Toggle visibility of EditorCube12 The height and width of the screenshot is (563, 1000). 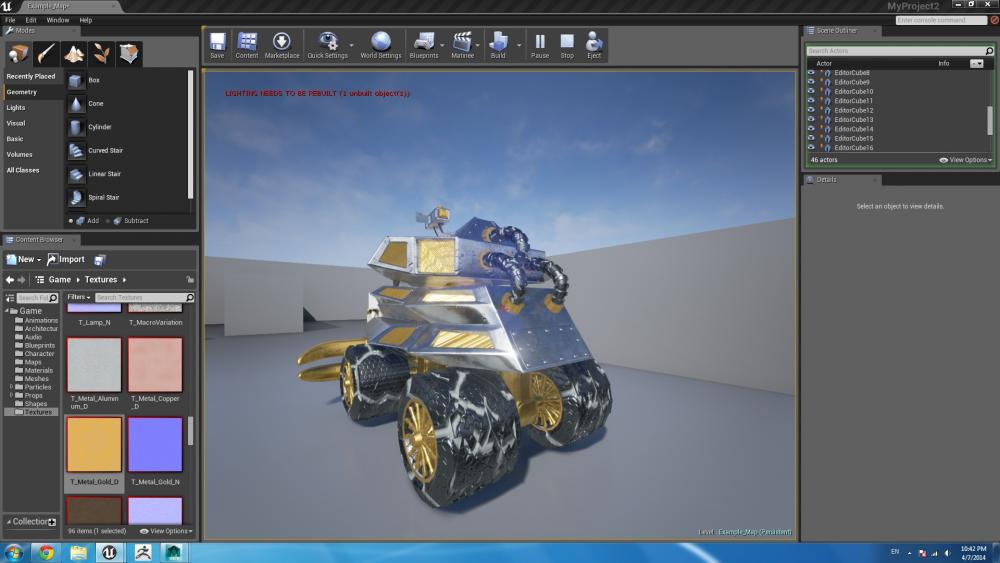point(811,110)
